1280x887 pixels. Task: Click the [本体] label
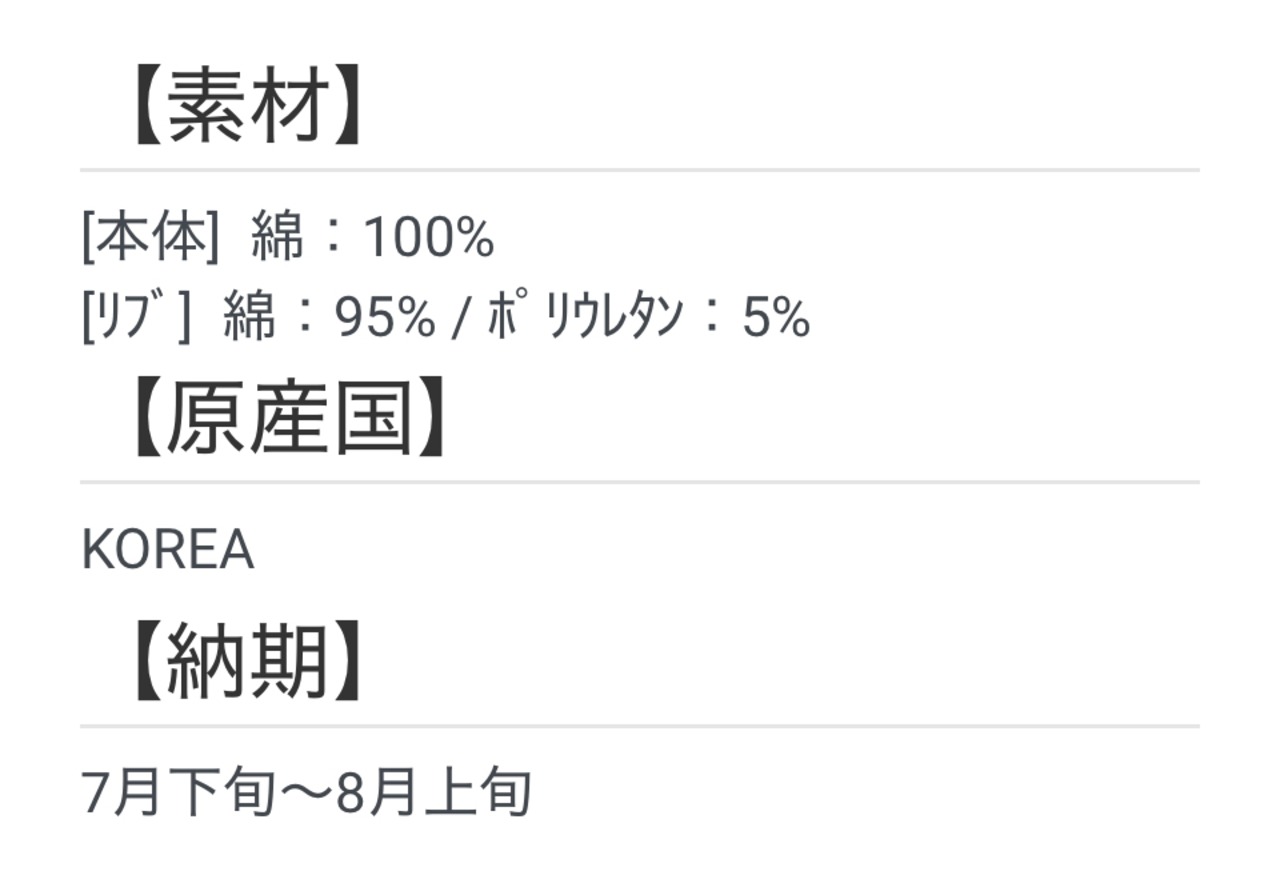point(150,238)
